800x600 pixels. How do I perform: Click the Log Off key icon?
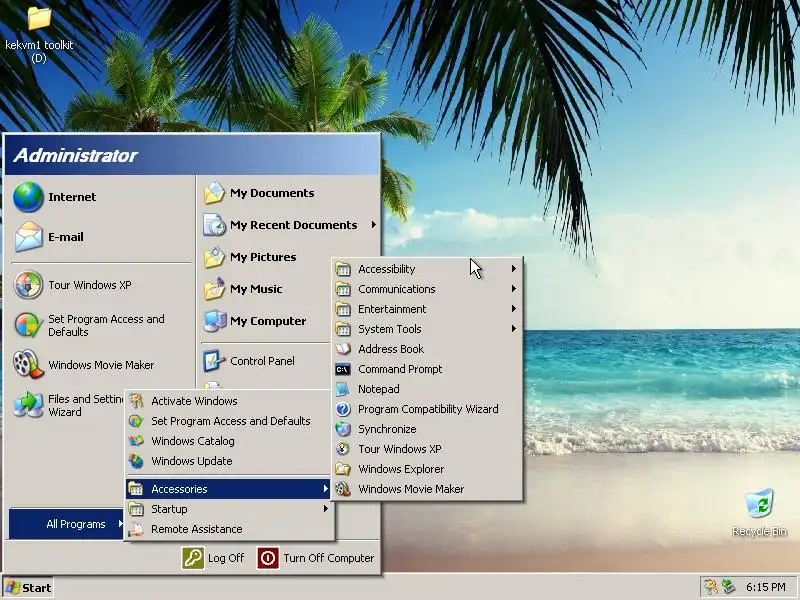[193, 558]
